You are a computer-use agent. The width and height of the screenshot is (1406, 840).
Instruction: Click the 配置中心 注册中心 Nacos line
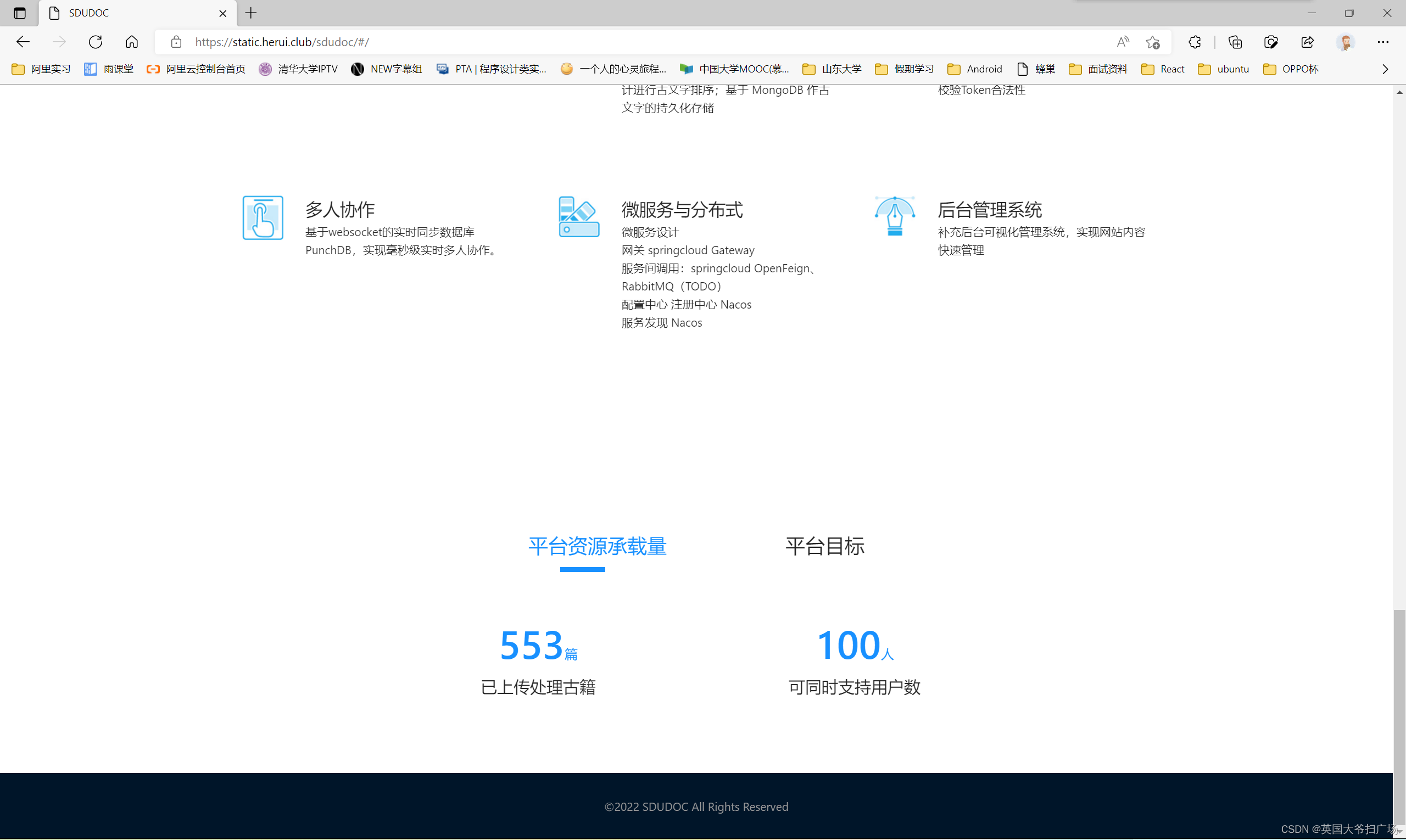pos(687,305)
